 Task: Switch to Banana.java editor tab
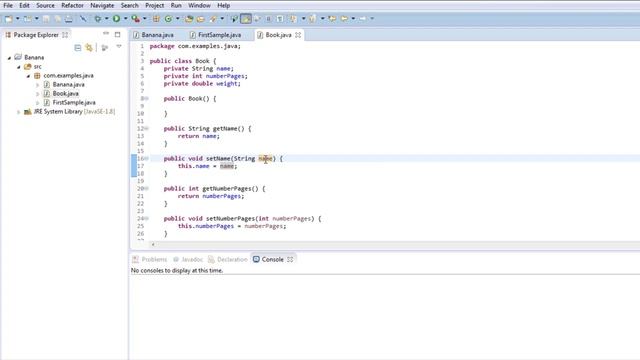(x=154, y=35)
